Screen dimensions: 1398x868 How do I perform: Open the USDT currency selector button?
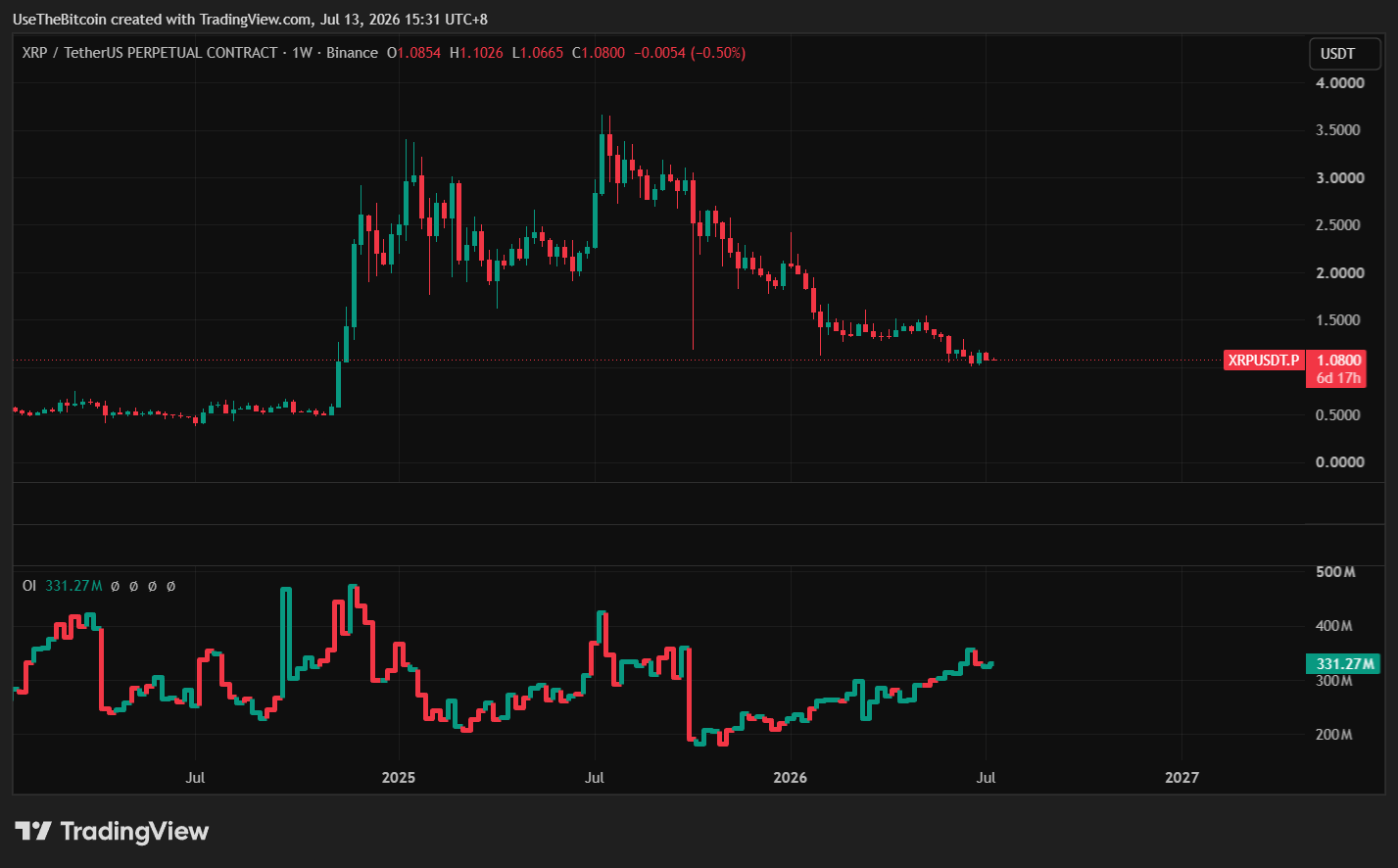coord(1344,54)
